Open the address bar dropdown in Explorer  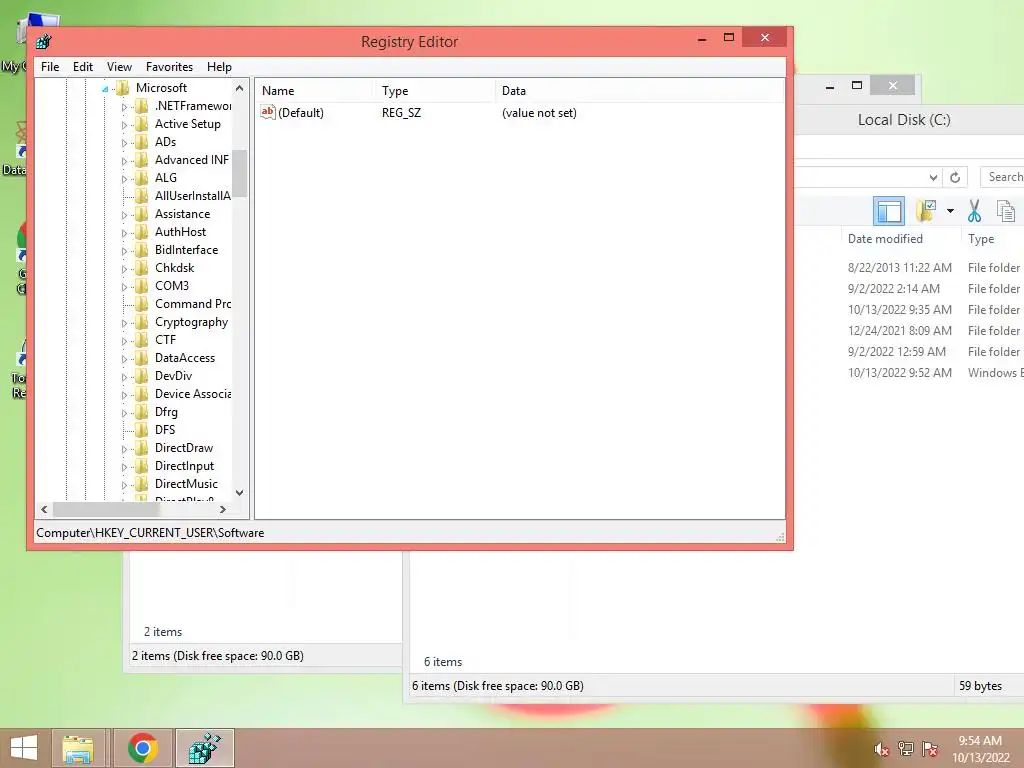pos(933,178)
